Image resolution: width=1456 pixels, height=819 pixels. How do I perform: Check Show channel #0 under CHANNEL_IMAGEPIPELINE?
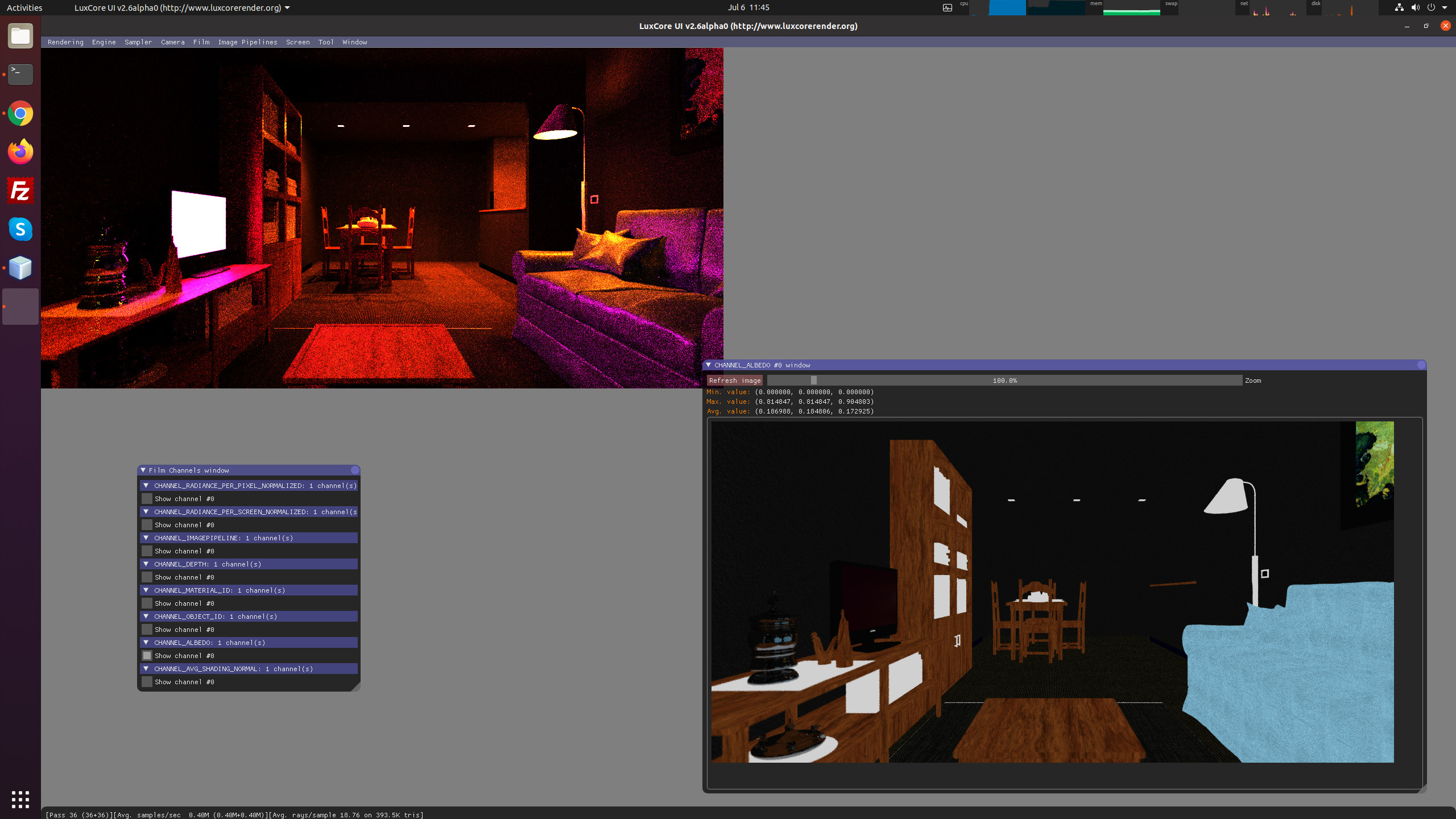[147, 551]
